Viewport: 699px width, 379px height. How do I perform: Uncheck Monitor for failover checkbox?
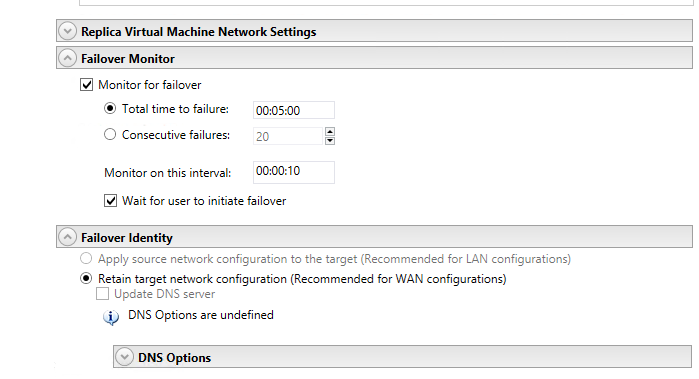tap(86, 85)
